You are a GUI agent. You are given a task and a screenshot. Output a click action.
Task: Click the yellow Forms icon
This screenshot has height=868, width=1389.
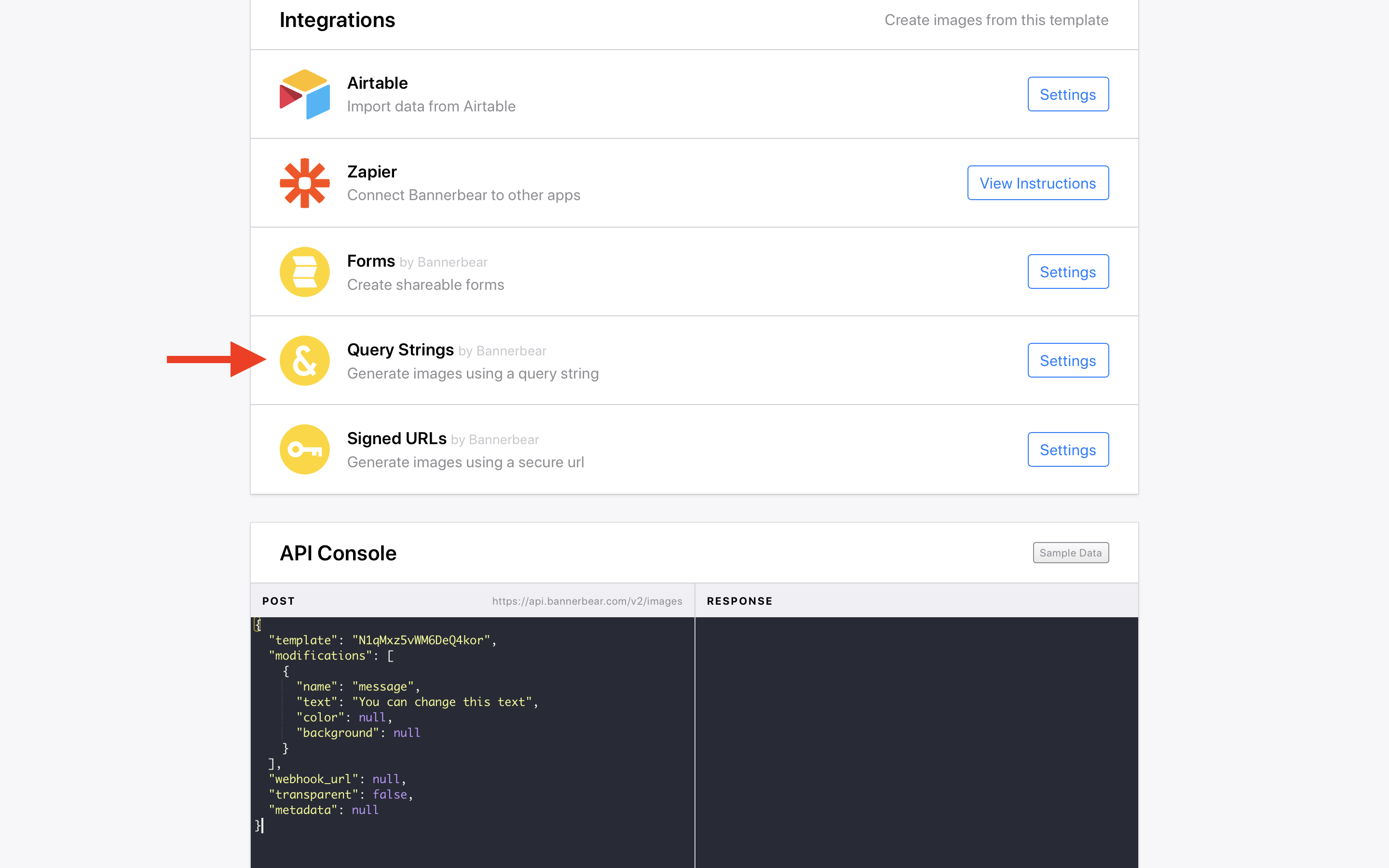pos(305,271)
